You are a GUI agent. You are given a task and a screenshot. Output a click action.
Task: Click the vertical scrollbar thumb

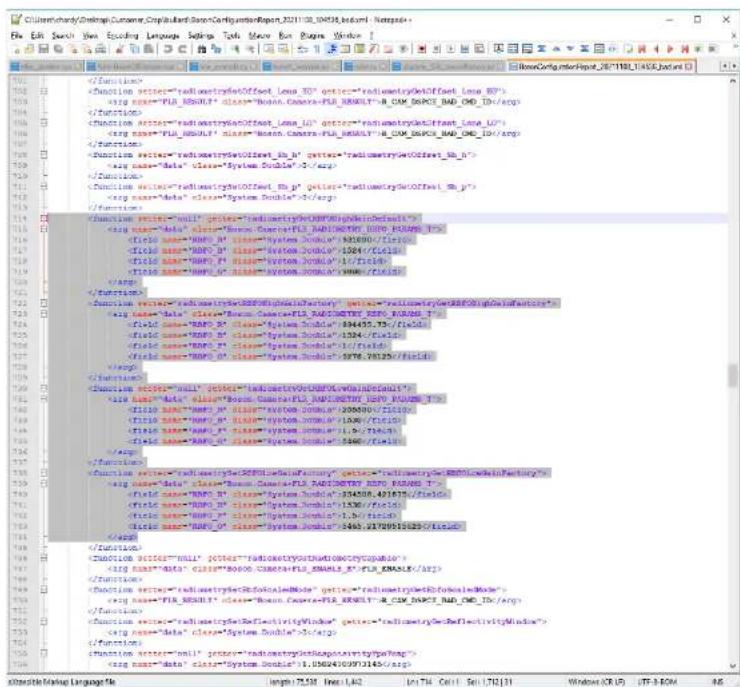[x=732, y=376]
